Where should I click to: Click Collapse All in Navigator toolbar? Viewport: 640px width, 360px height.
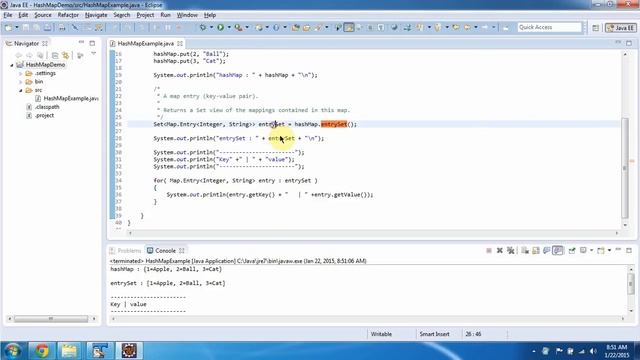55,55
